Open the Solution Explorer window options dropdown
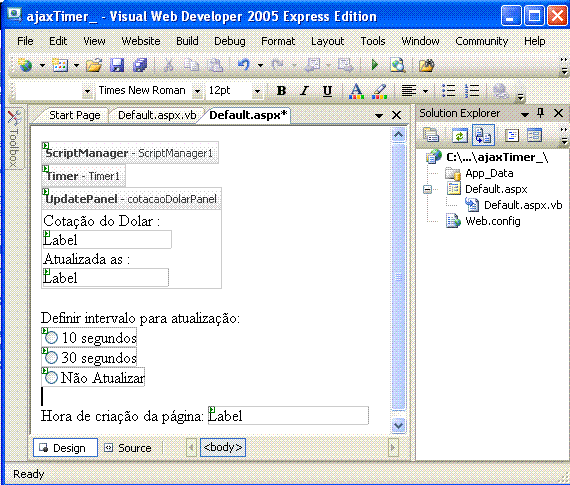This screenshot has width=570, height=485. [x=525, y=114]
